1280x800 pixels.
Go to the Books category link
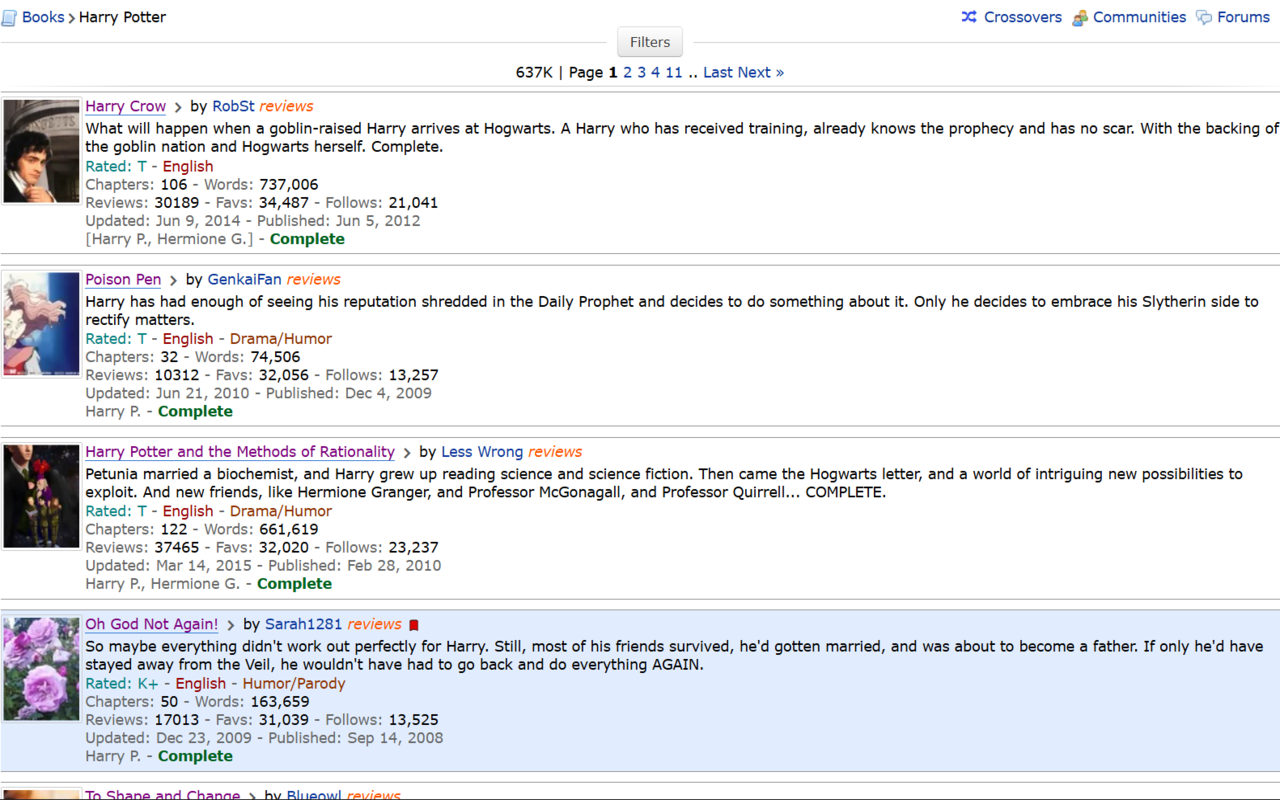pos(43,17)
